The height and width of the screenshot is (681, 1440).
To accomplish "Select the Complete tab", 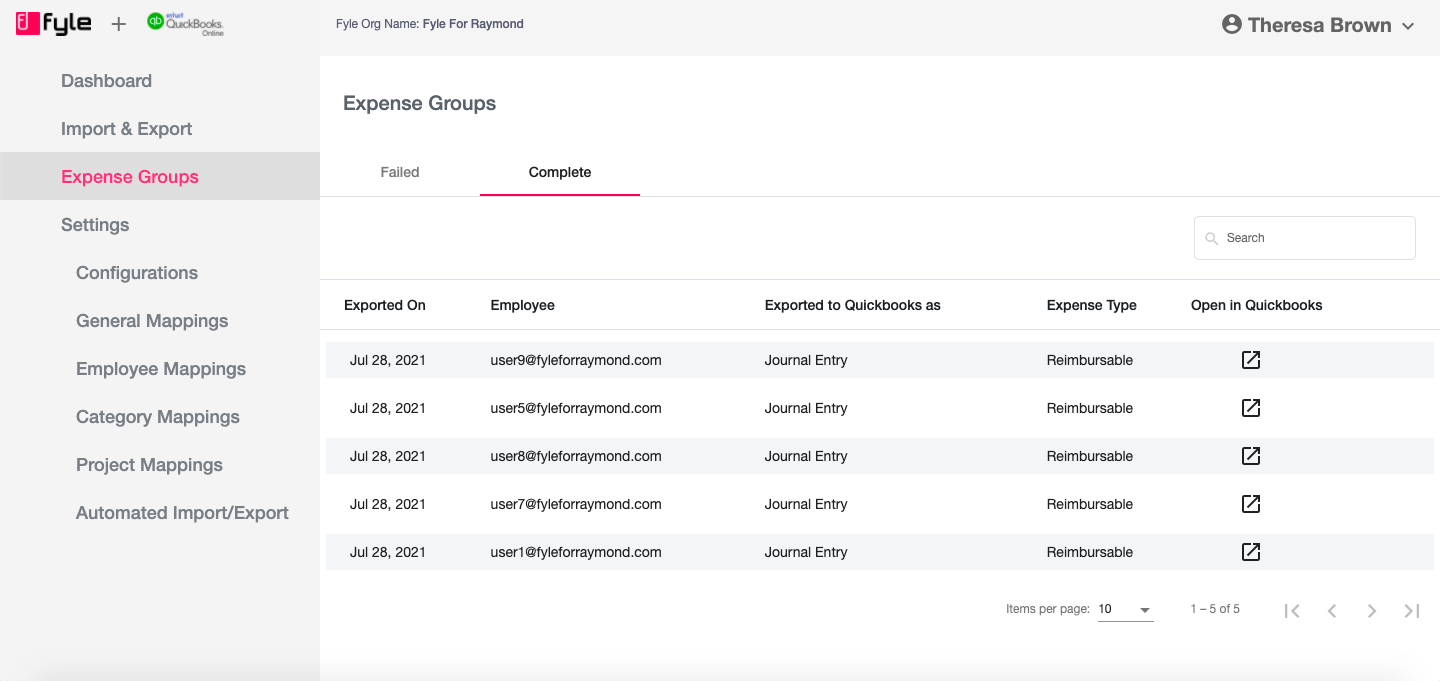I will [560, 172].
